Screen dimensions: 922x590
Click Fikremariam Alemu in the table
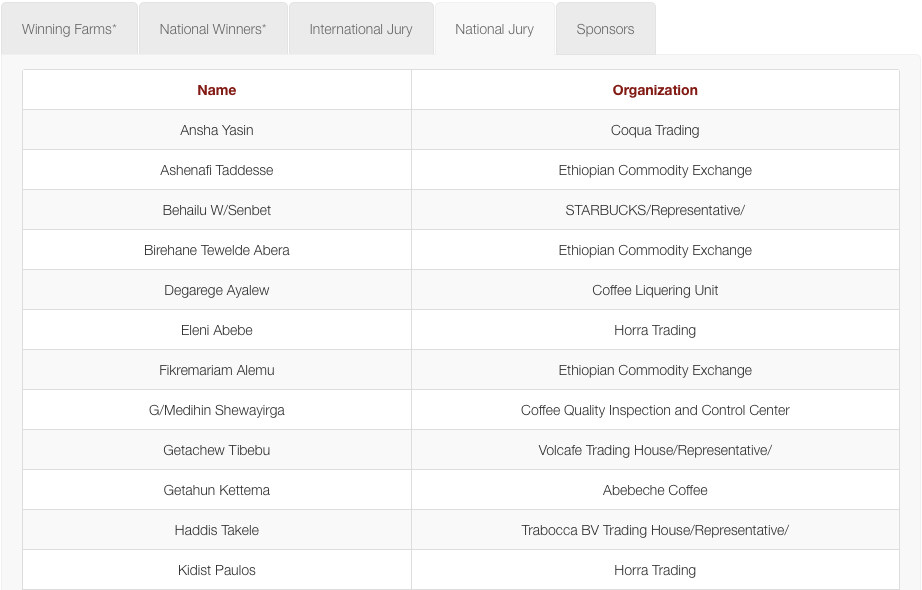point(217,370)
